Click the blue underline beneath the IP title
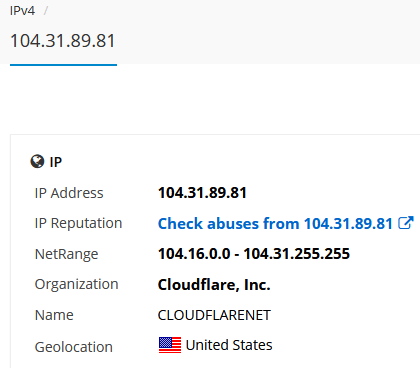The width and height of the screenshot is (420, 368). click(x=63, y=65)
